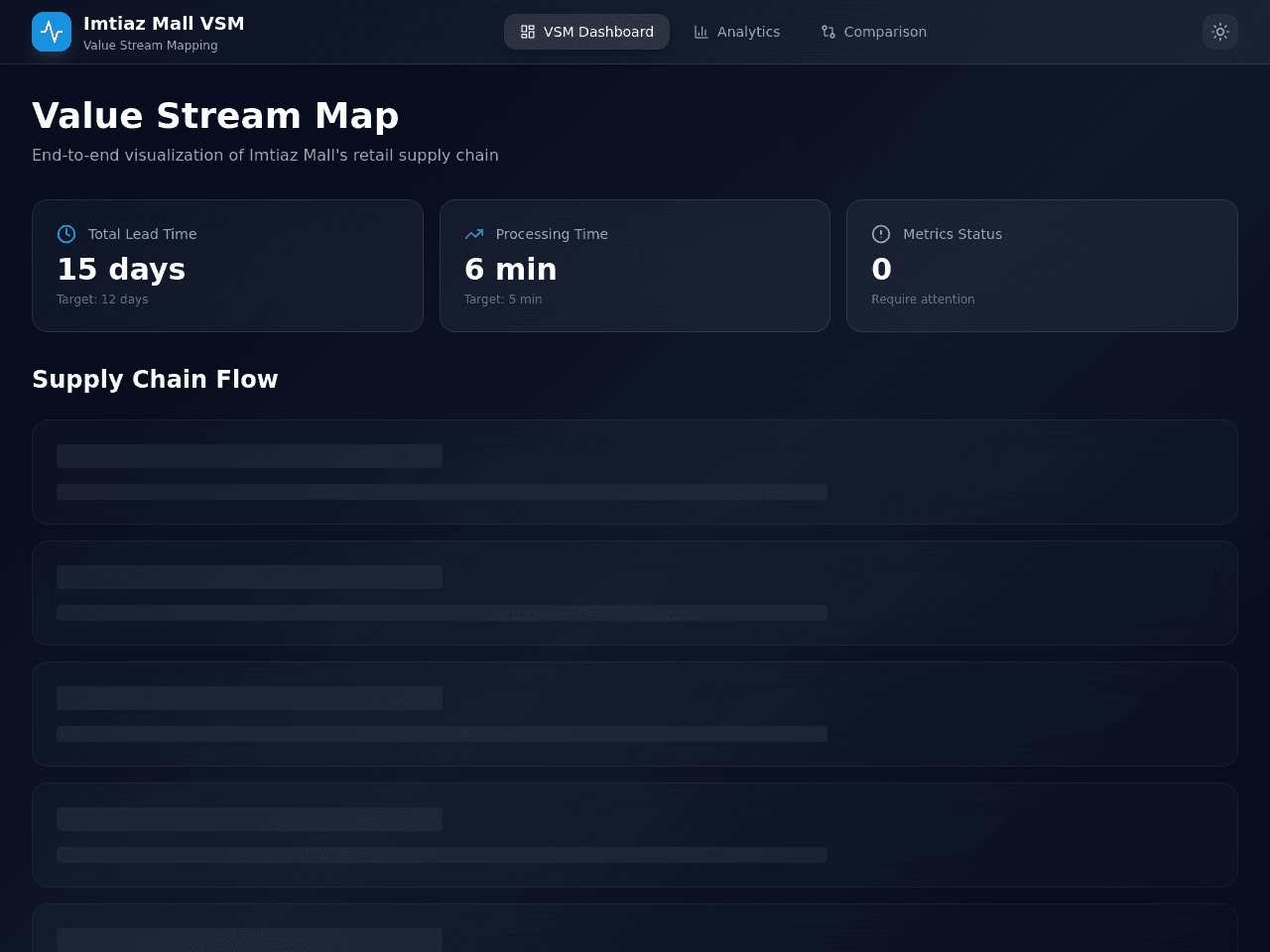Click the trending-up icon on Processing Time
The width and height of the screenshot is (1270, 952).
pos(474,234)
